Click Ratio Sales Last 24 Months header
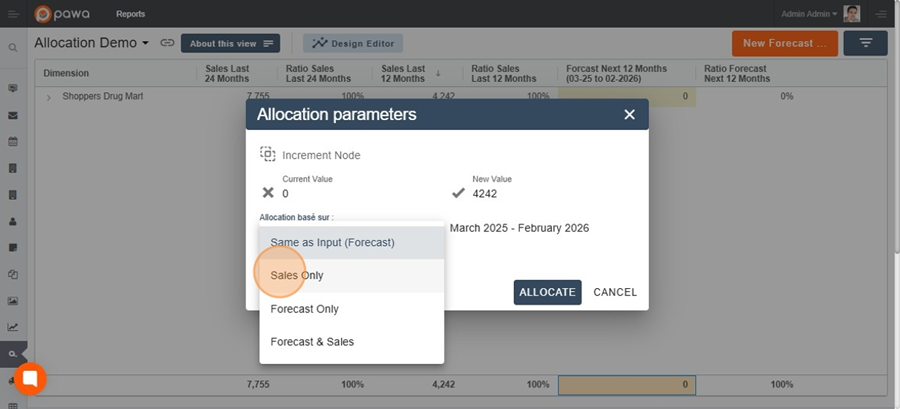Image resolution: width=900 pixels, height=409 pixels. [x=318, y=73]
